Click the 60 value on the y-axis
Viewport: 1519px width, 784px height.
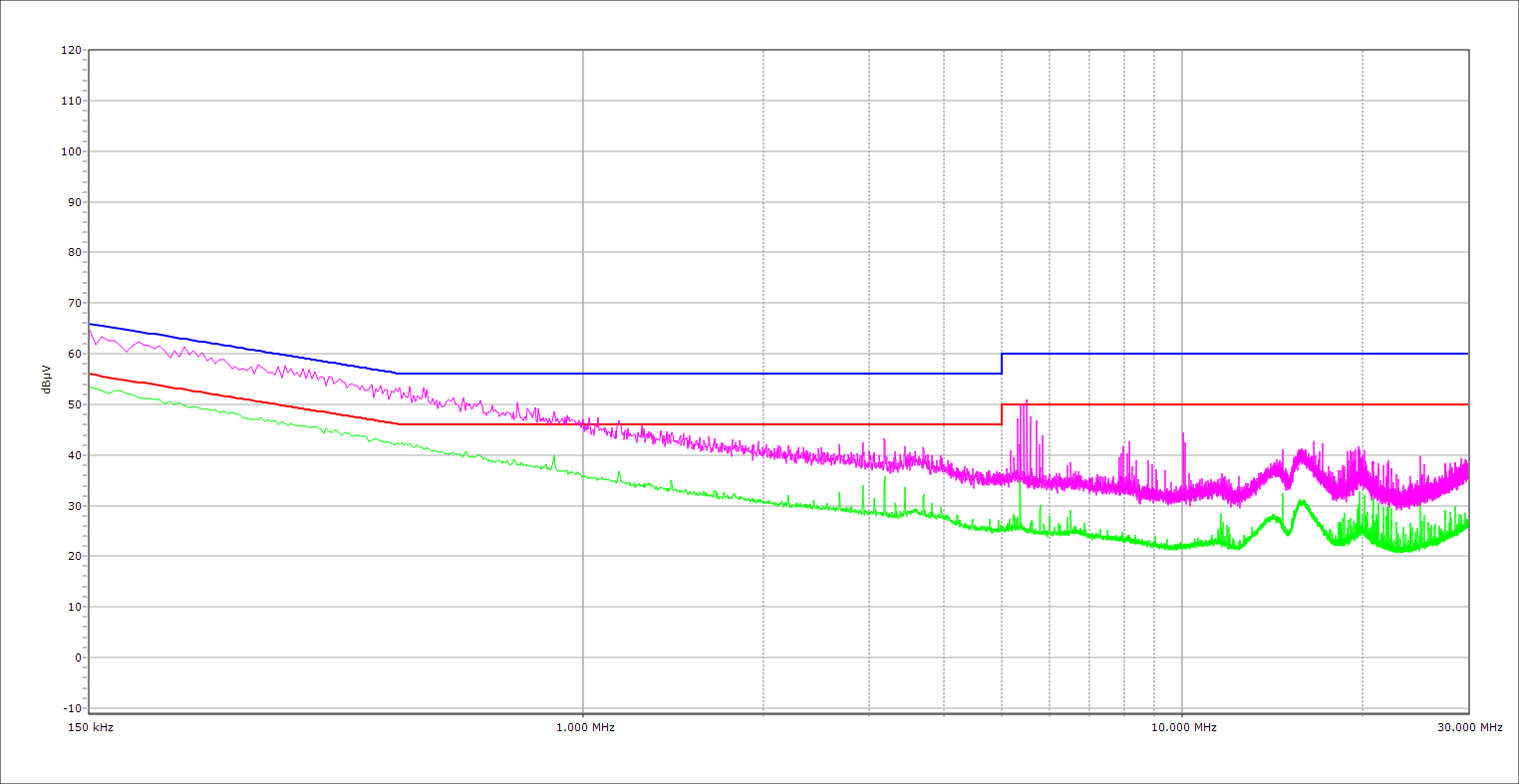[x=74, y=354]
